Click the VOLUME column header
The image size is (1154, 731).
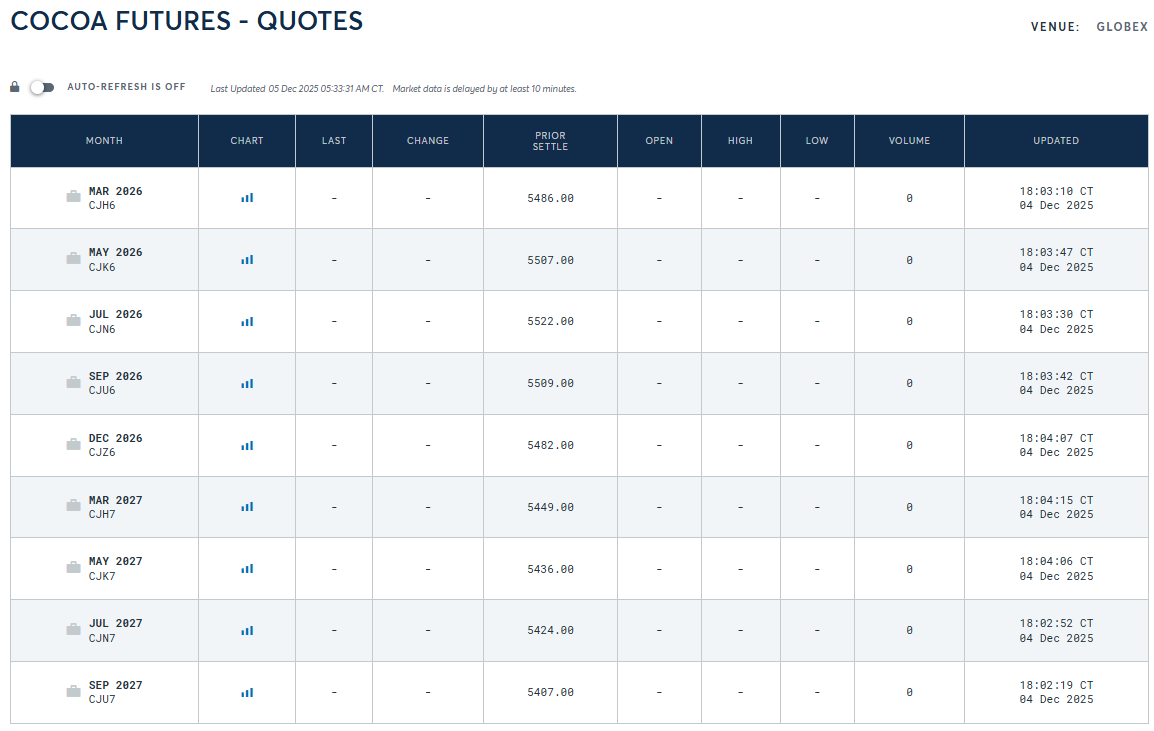click(910, 141)
